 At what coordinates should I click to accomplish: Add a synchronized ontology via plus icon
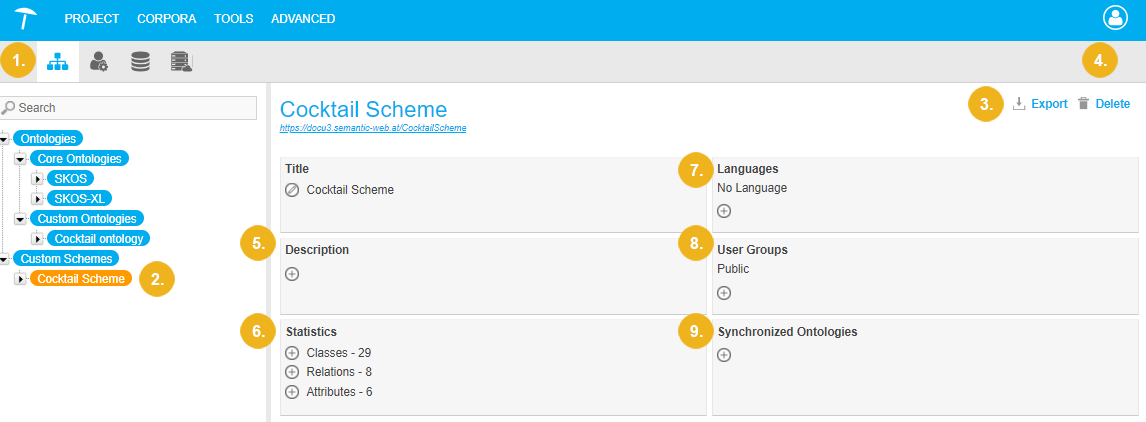[x=724, y=355]
